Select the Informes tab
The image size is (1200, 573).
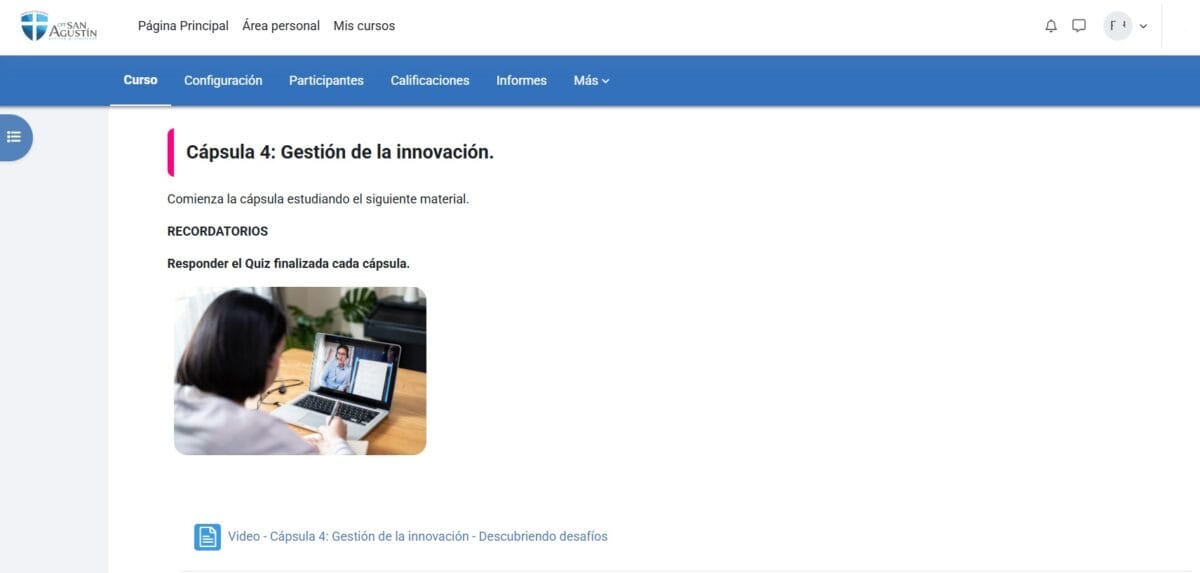click(x=521, y=81)
